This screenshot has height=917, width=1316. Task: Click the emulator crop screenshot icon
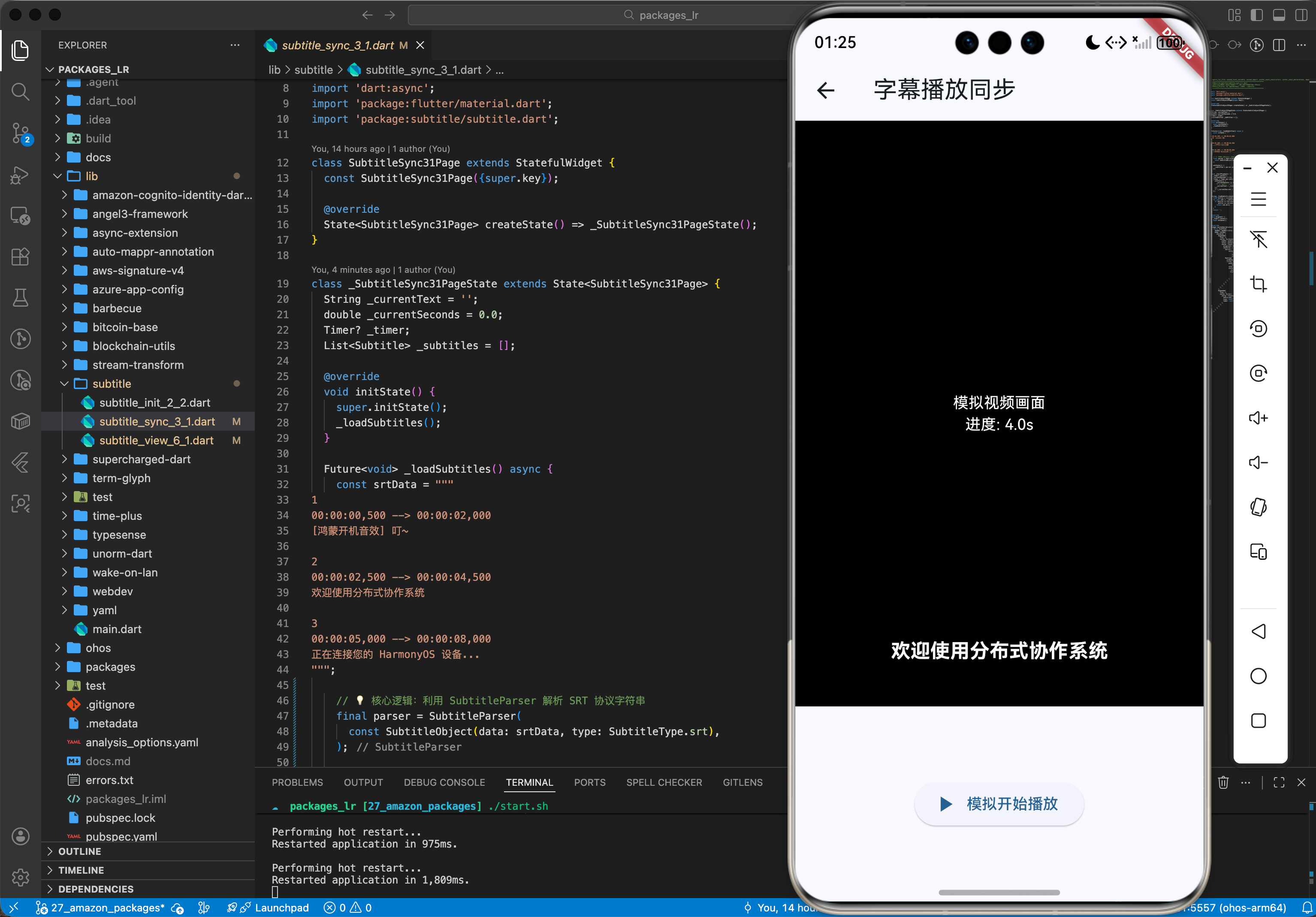[1258, 284]
